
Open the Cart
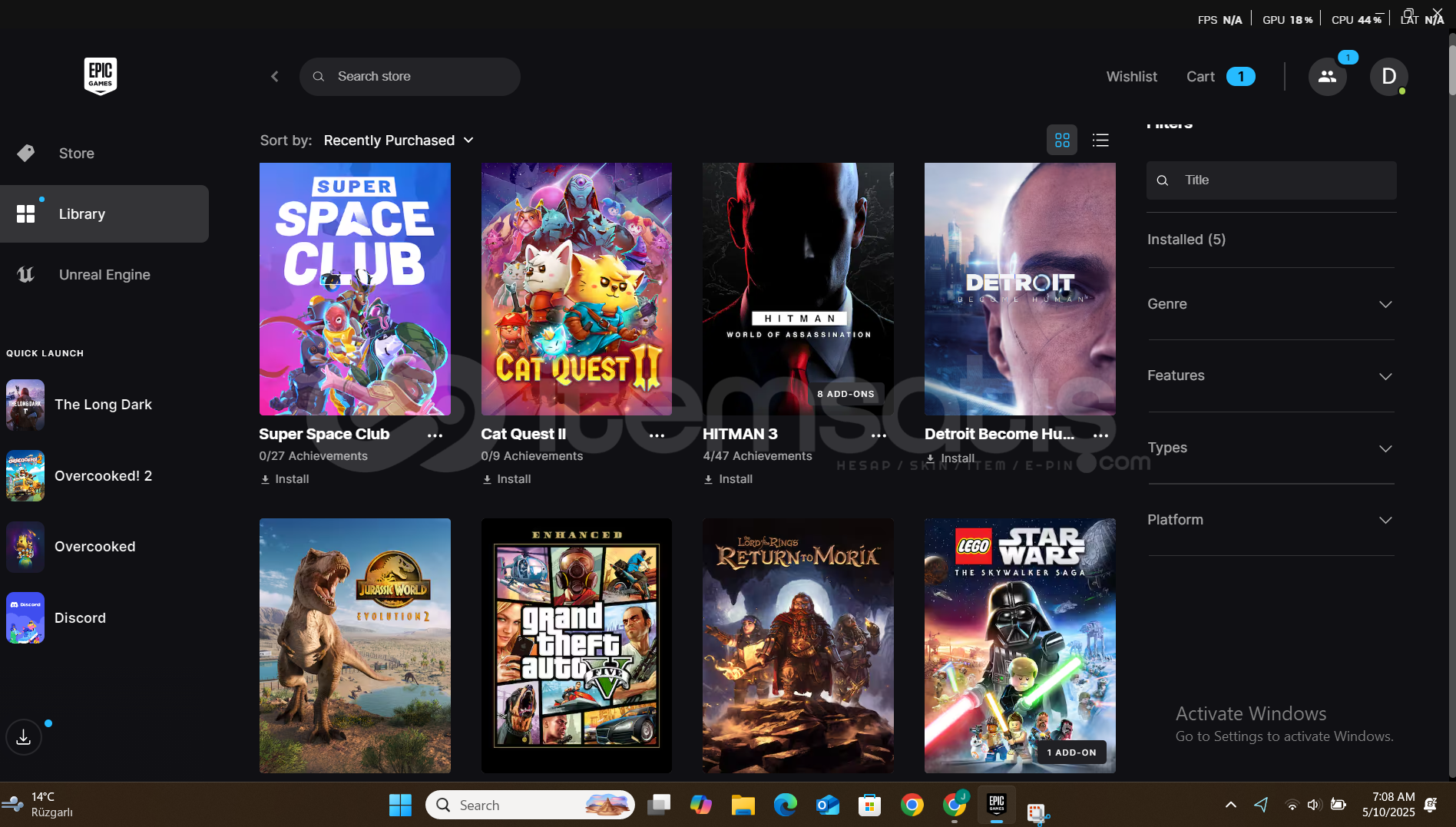pos(1220,76)
